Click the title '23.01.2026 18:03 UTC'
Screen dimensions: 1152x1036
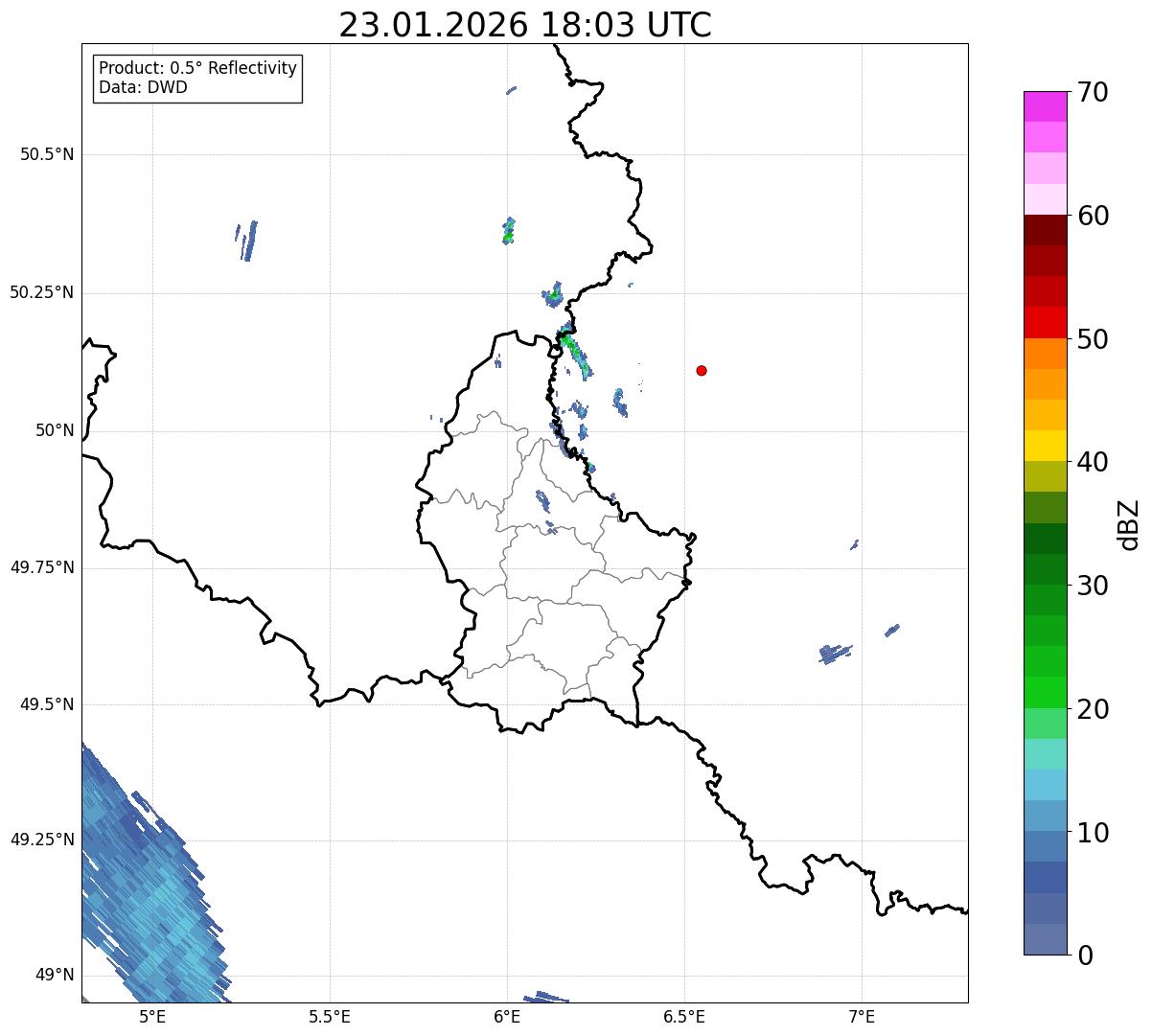(525, 24)
